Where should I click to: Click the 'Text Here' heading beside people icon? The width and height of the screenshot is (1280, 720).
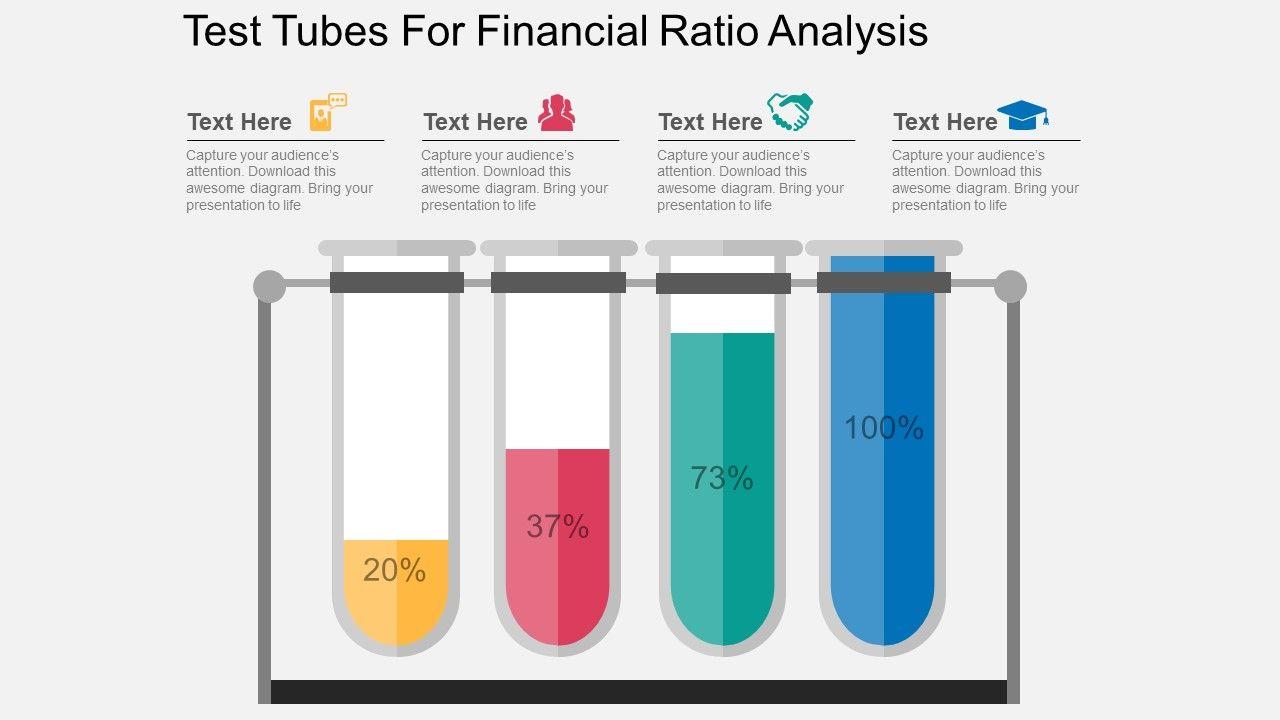[475, 122]
